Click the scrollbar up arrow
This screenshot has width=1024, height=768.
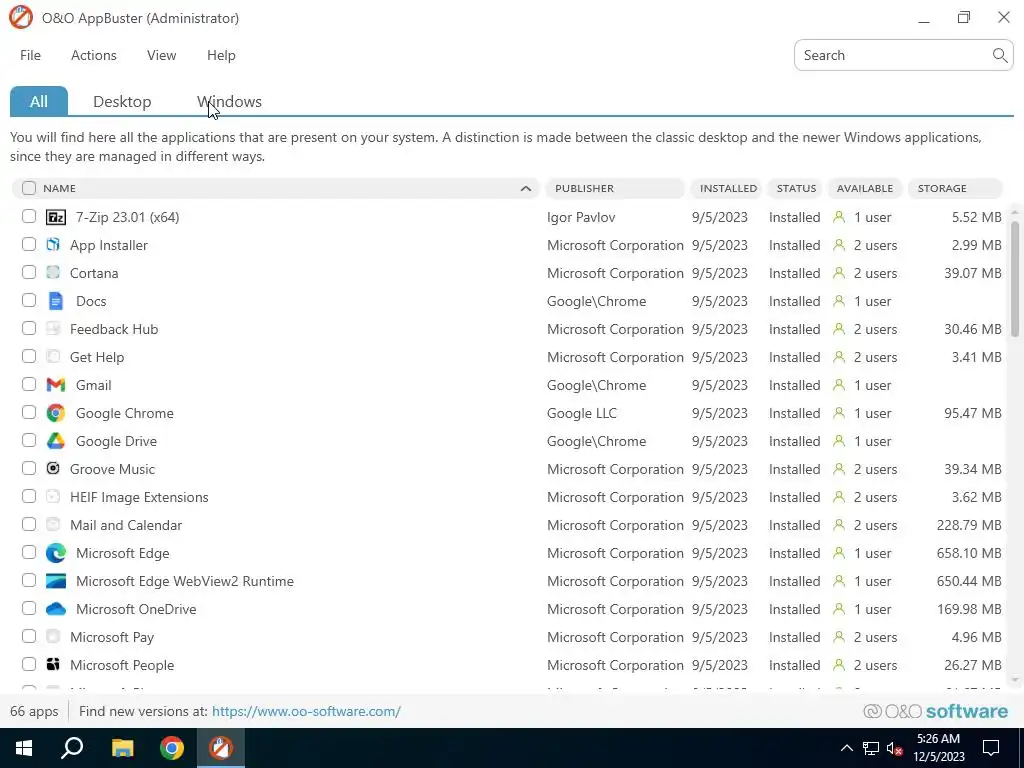tap(1015, 210)
